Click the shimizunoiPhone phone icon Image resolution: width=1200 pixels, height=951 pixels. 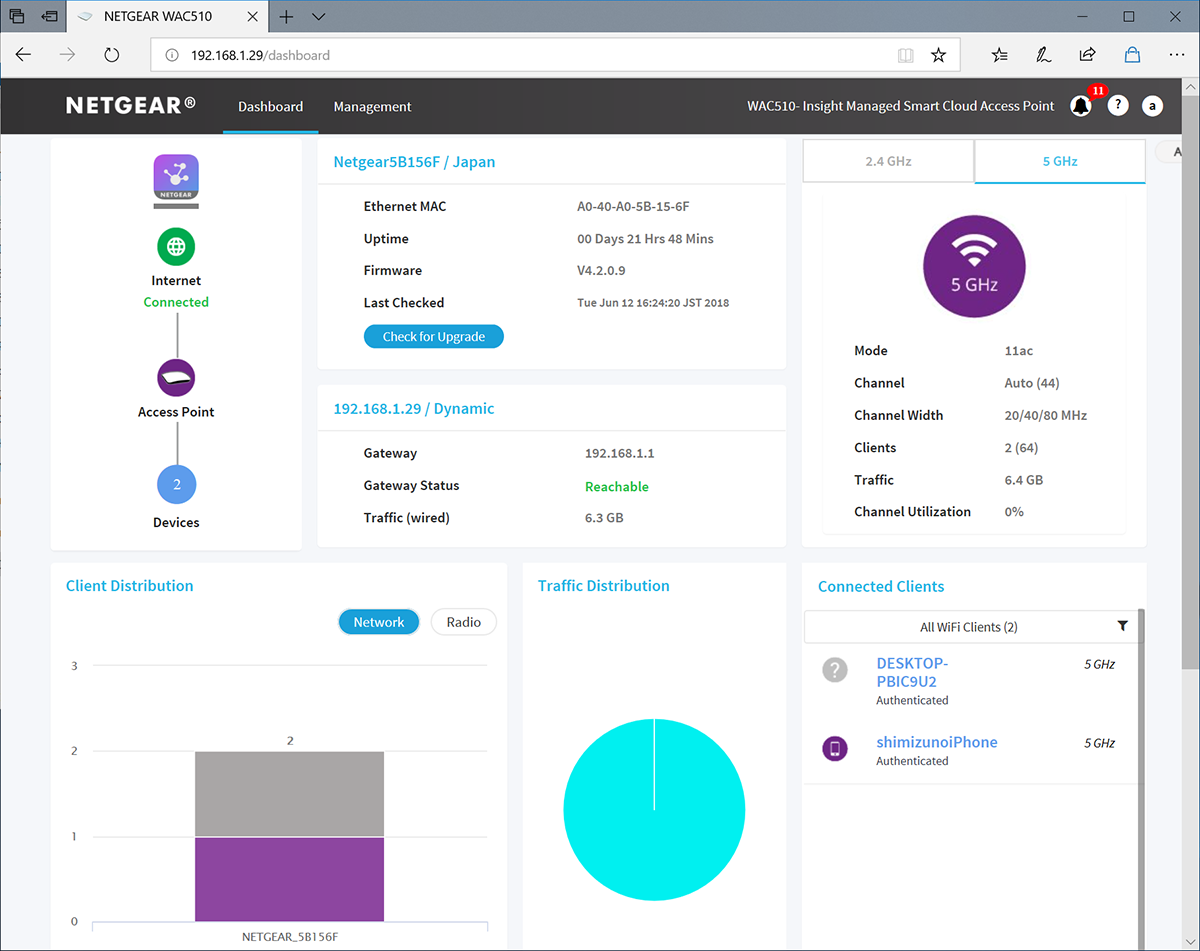click(835, 748)
